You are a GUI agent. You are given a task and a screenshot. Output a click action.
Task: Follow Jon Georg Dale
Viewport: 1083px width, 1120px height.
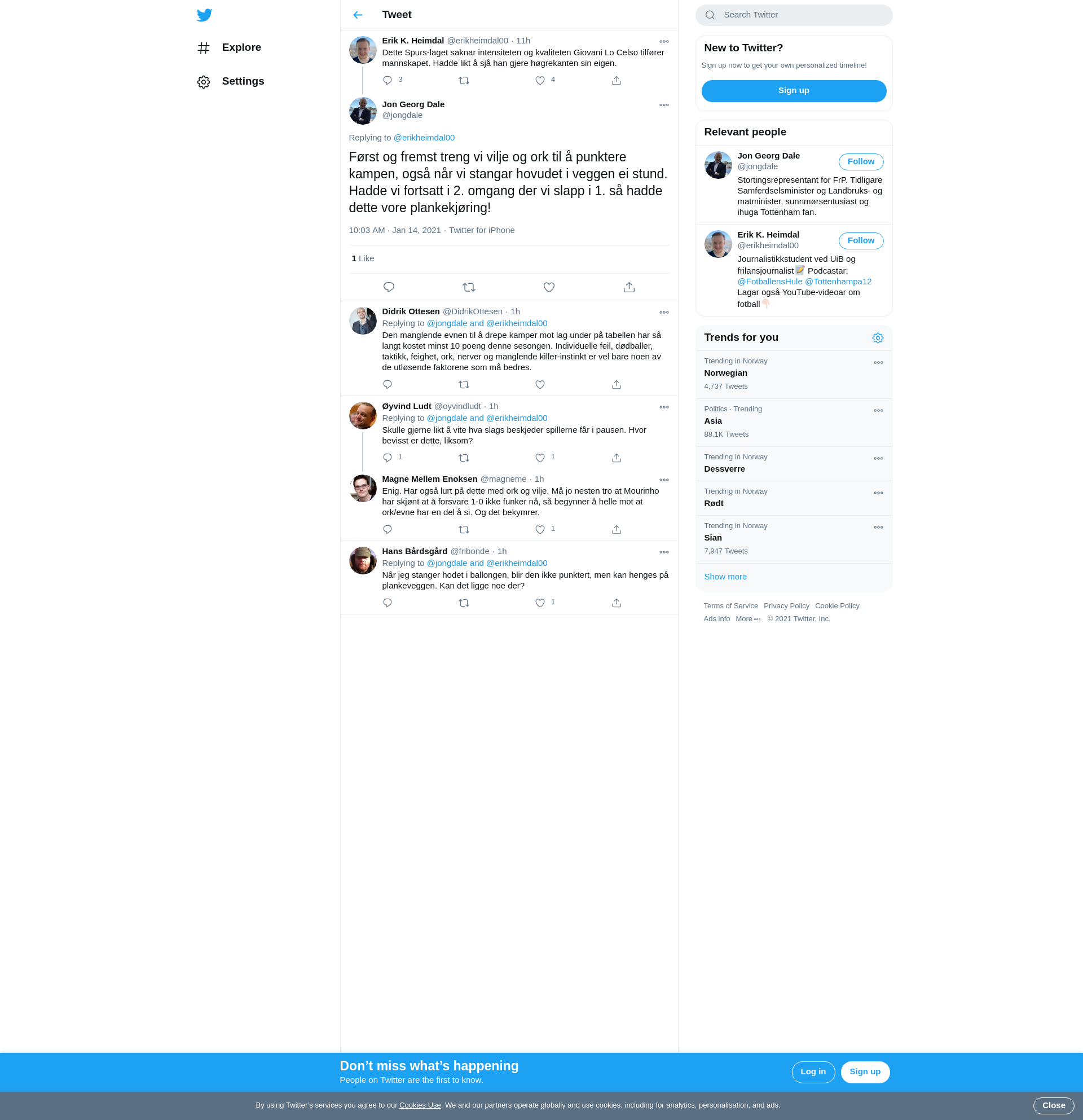click(860, 162)
